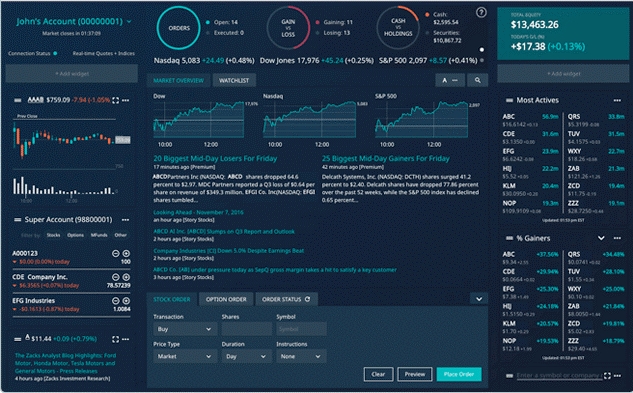
Task: Select the ORDER STATUS tab
Action: (286, 299)
